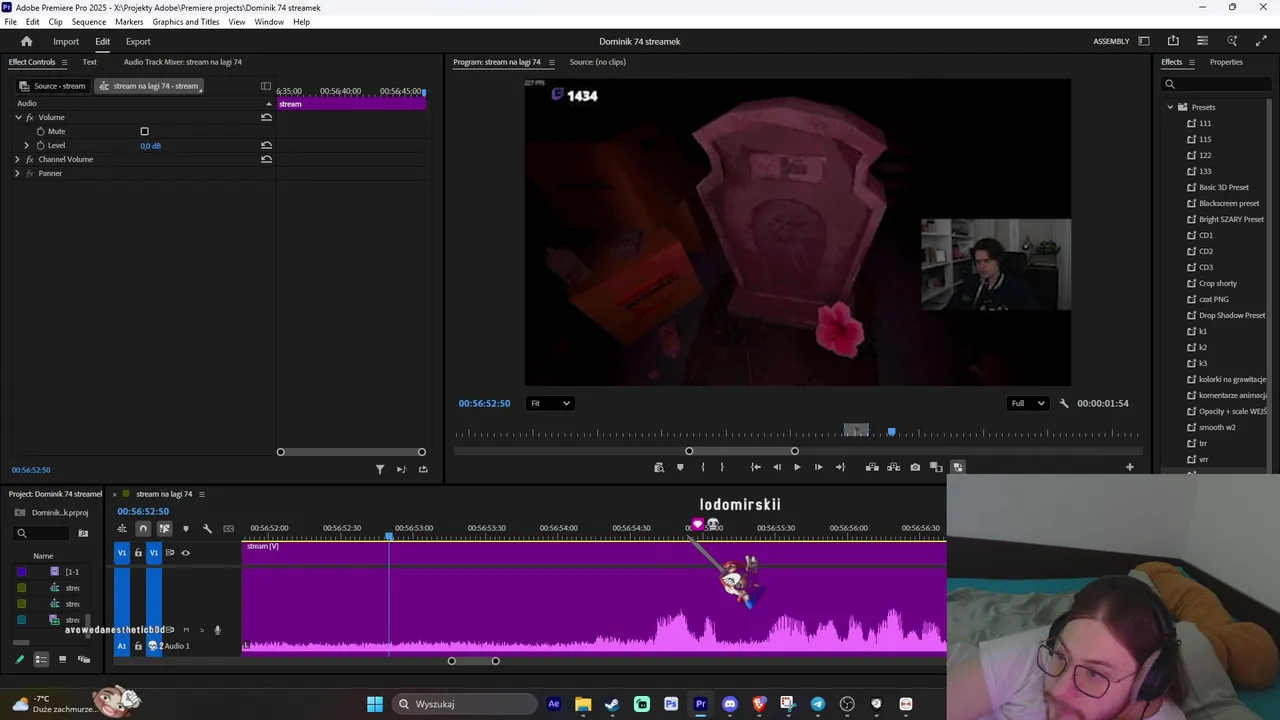
Task: Switch to the Properties tab
Action: tap(1226, 62)
